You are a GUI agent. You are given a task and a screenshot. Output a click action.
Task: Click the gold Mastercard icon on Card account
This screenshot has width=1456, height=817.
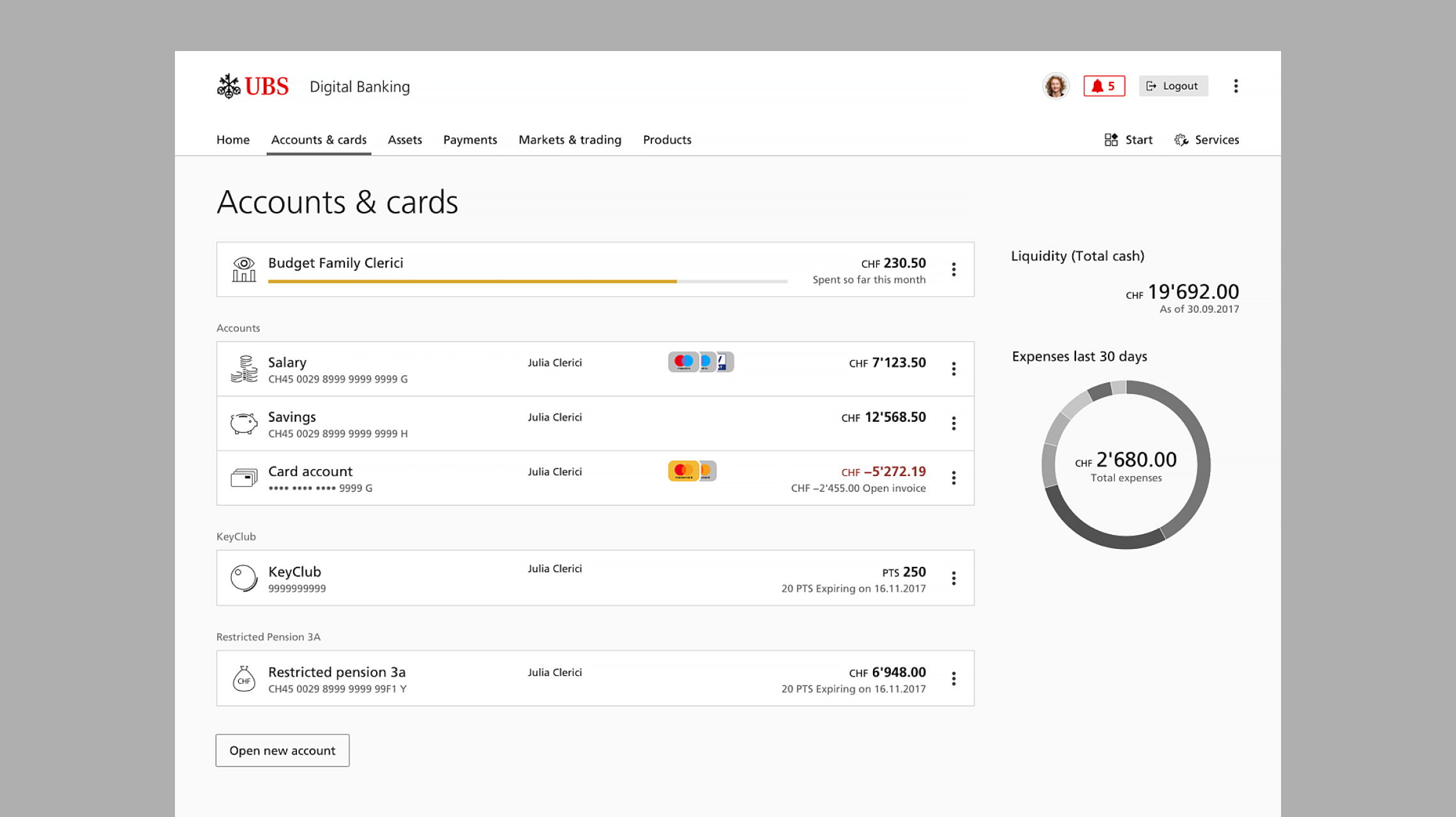pos(683,471)
